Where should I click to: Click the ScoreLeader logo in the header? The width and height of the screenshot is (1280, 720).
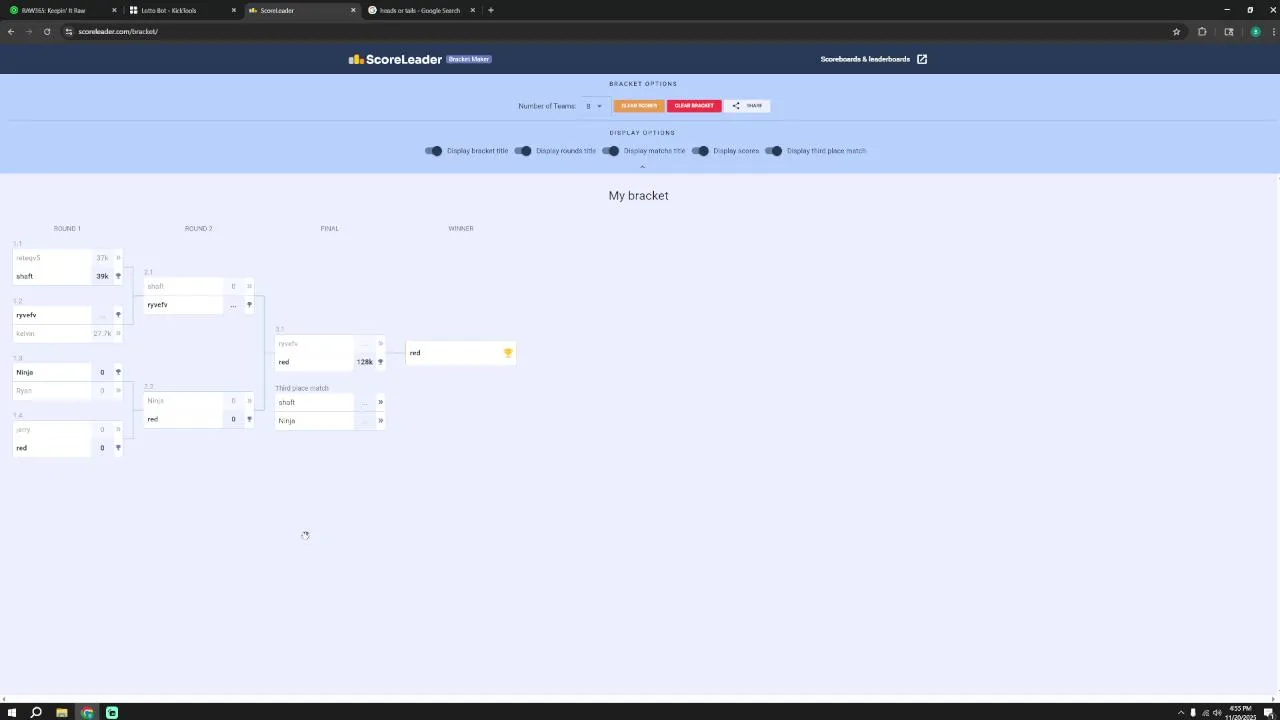click(395, 59)
